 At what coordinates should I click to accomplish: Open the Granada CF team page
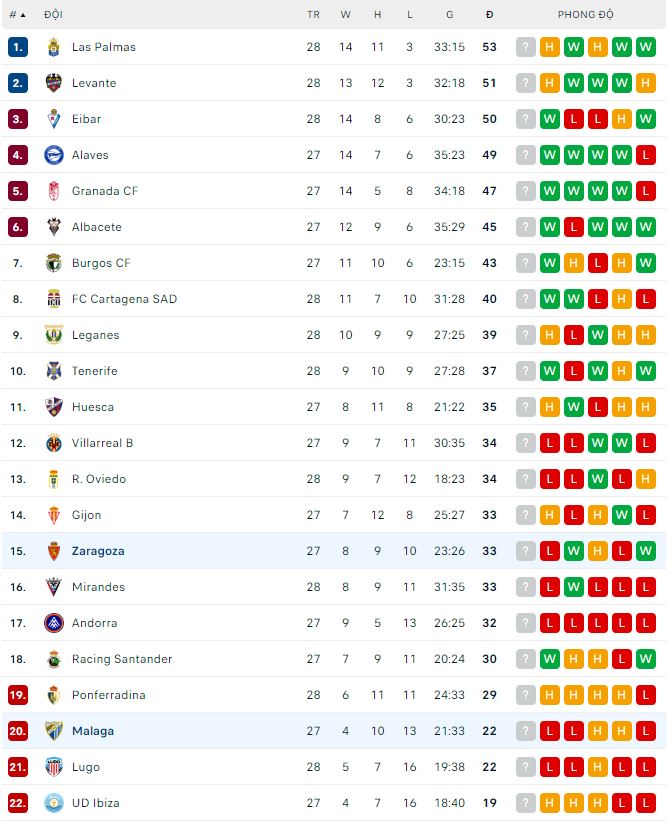click(x=105, y=191)
